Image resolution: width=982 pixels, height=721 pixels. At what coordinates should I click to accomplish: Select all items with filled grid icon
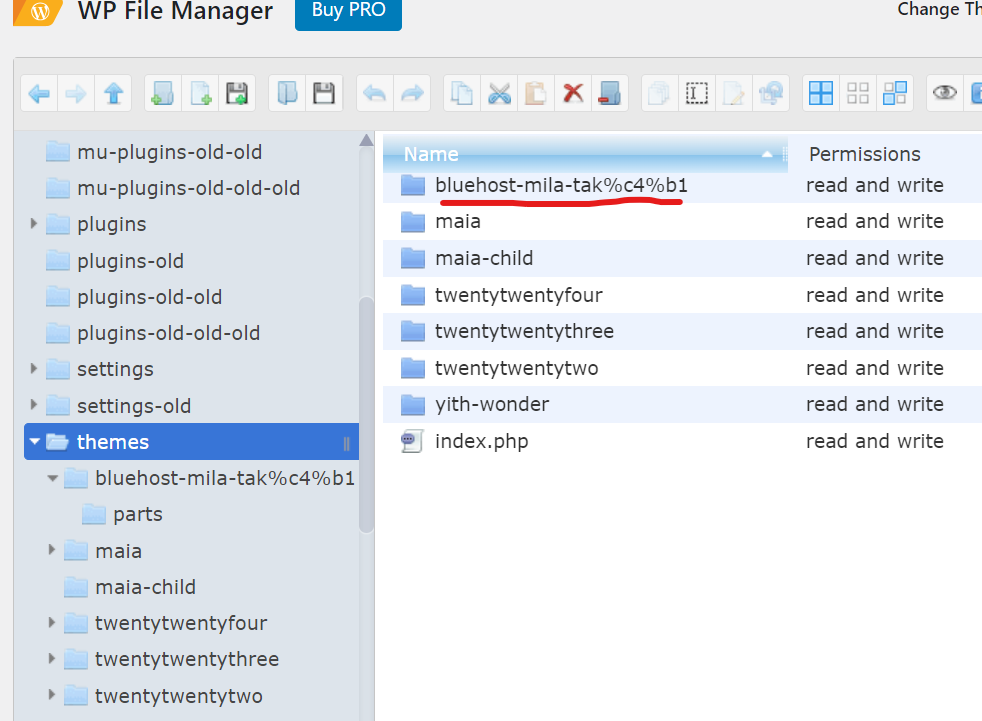pos(820,93)
